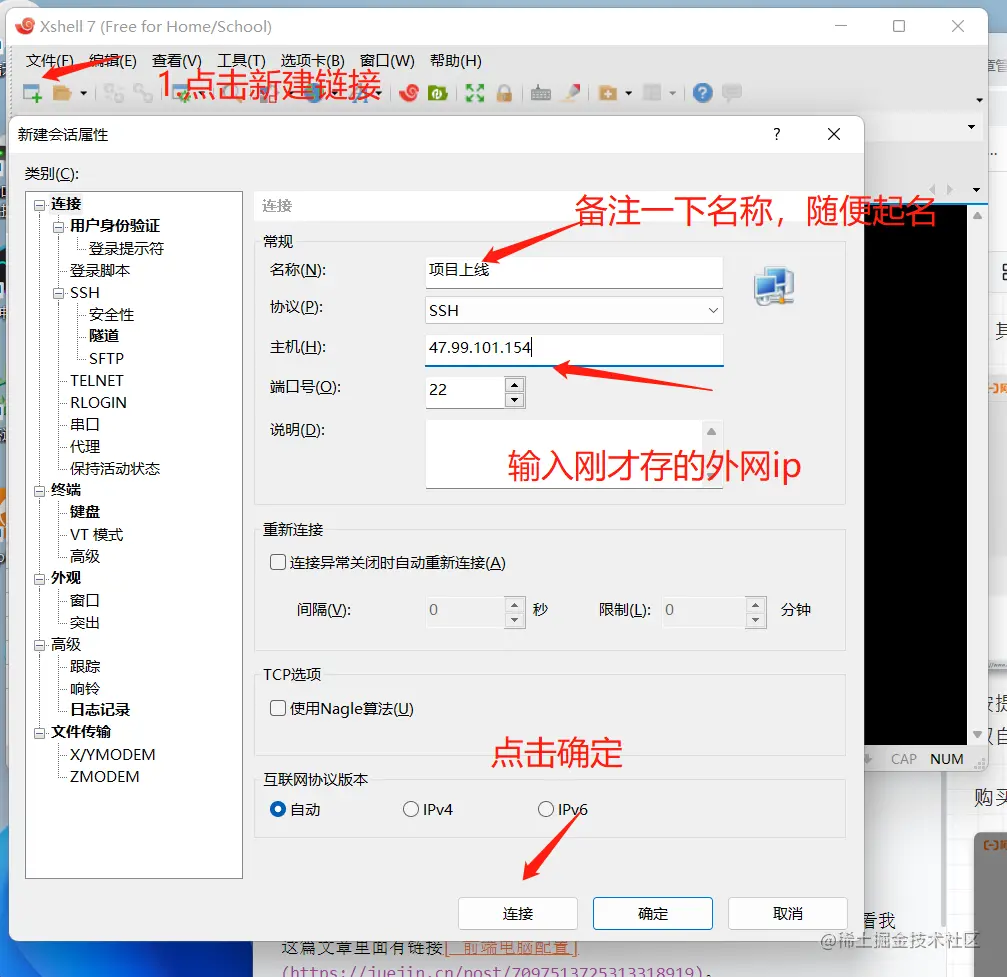Select the IPv4 radio button
The width and height of the screenshot is (1007, 977).
(x=411, y=809)
